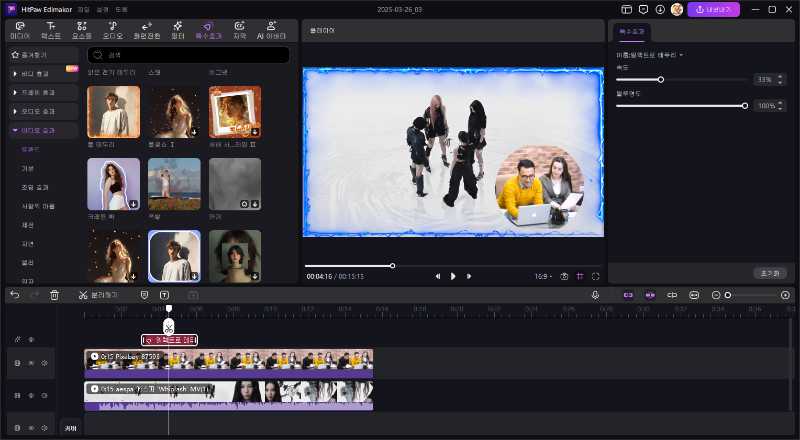Open the Filters (필터) sparkle tab

[x=178, y=31]
